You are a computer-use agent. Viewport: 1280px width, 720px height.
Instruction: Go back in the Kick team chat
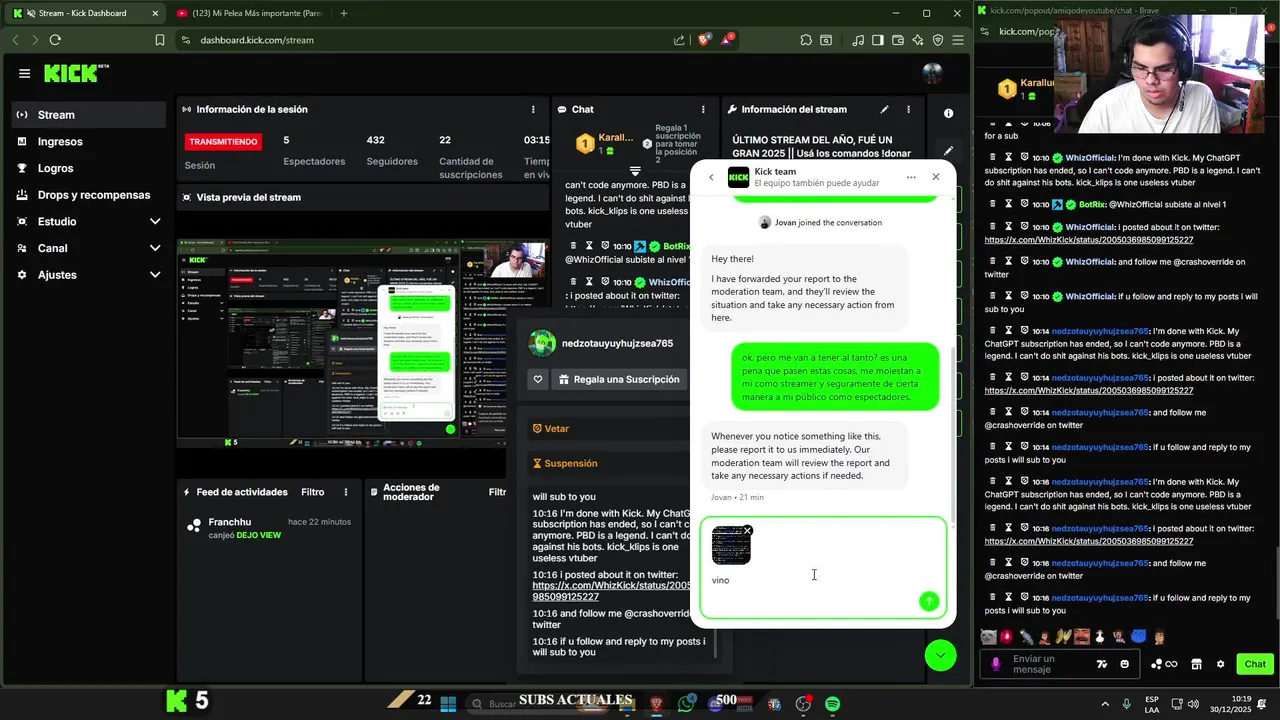coord(711,177)
